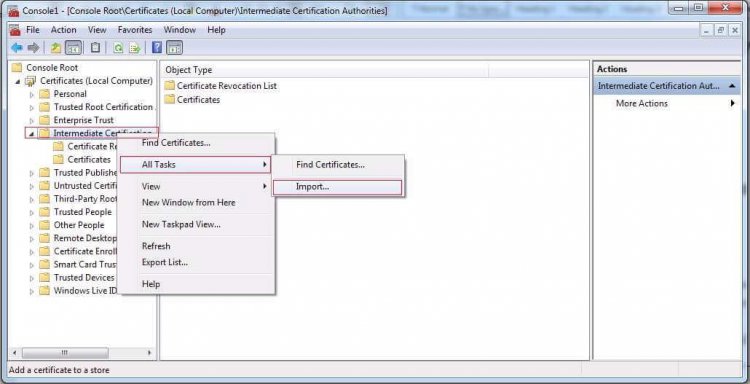Click the Forward arrow toolbar icon
The image size is (750, 384).
click(33, 47)
